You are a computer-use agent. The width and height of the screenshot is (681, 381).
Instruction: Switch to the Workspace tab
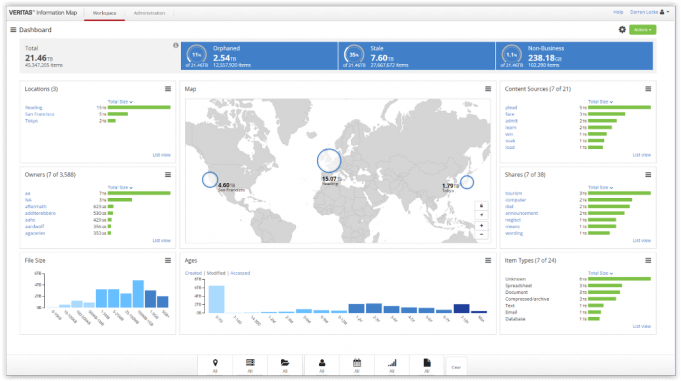point(104,13)
